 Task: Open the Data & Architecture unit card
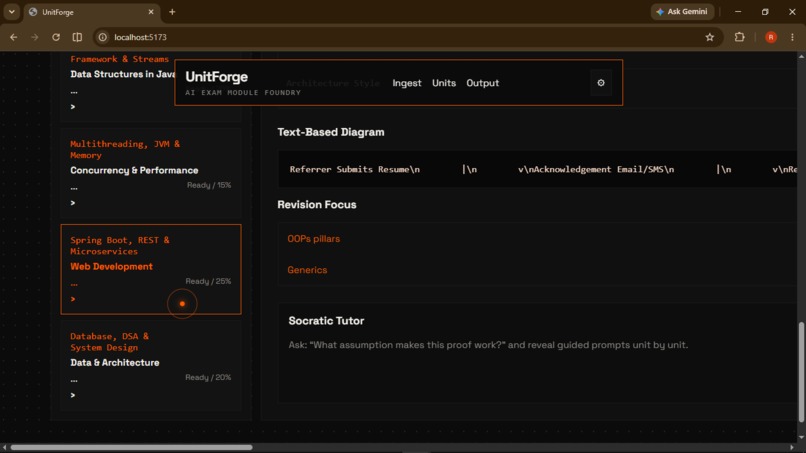pyautogui.click(x=151, y=366)
